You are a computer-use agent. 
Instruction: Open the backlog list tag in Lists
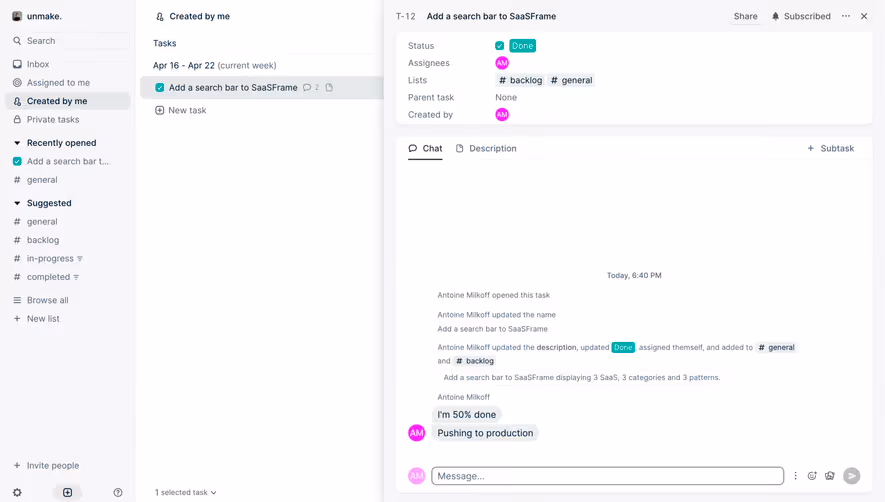(520, 80)
